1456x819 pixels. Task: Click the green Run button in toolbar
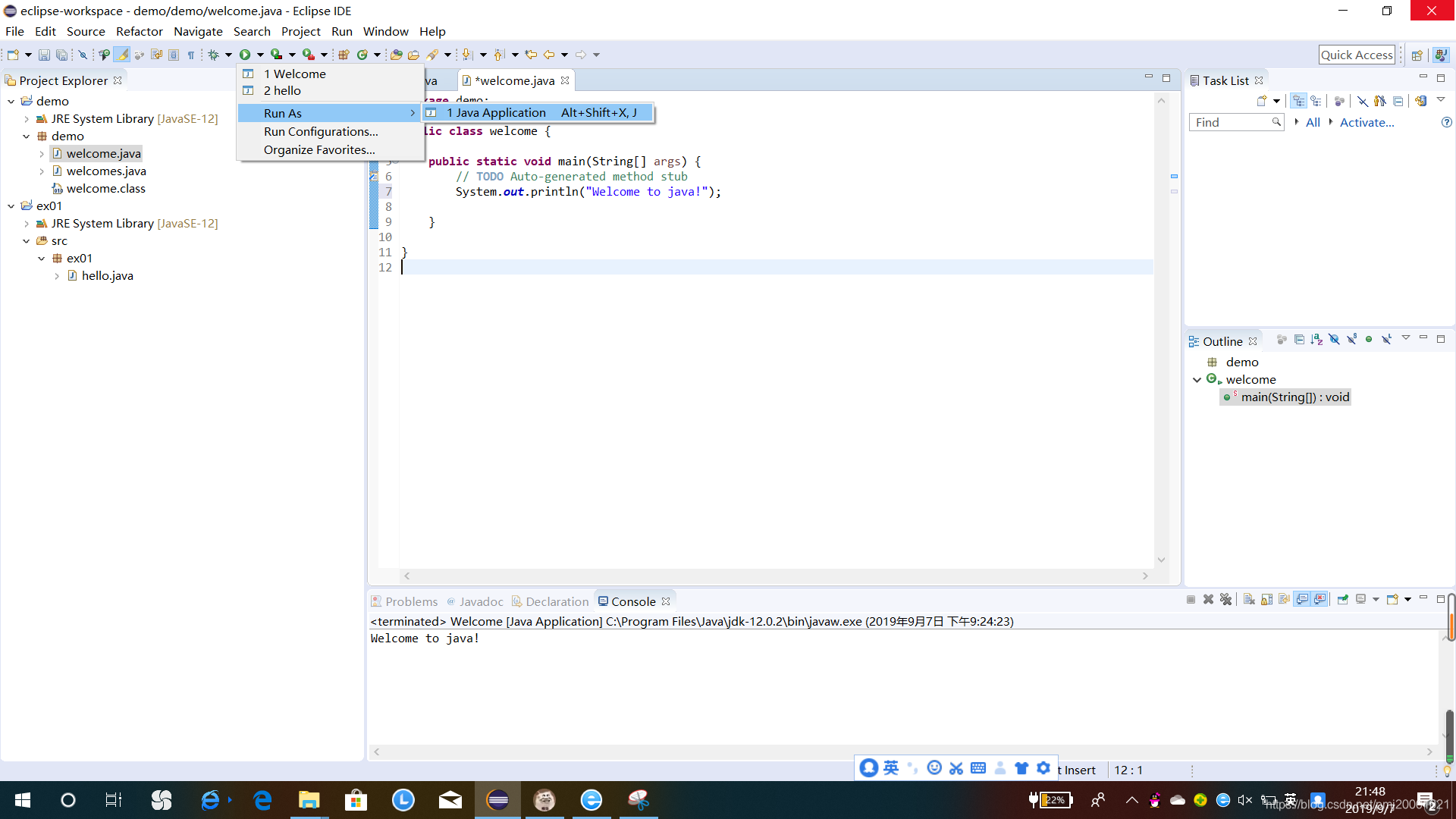[x=245, y=55]
